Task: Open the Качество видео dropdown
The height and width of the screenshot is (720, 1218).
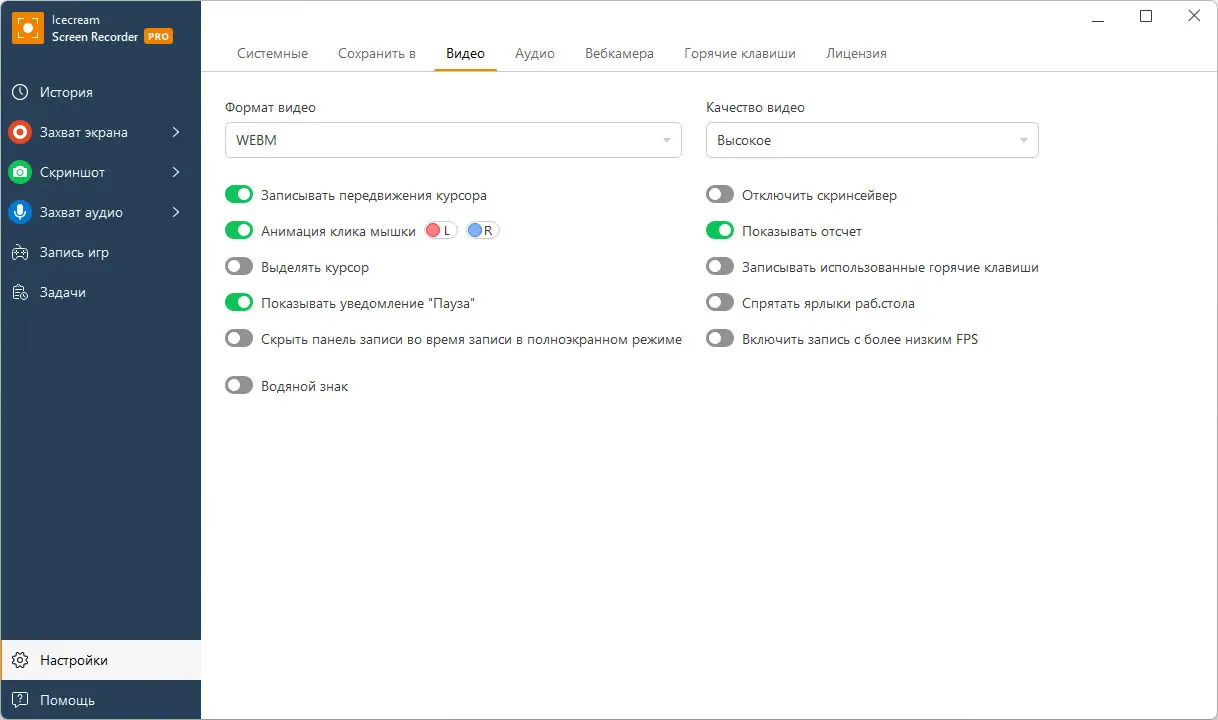Action: pos(872,140)
